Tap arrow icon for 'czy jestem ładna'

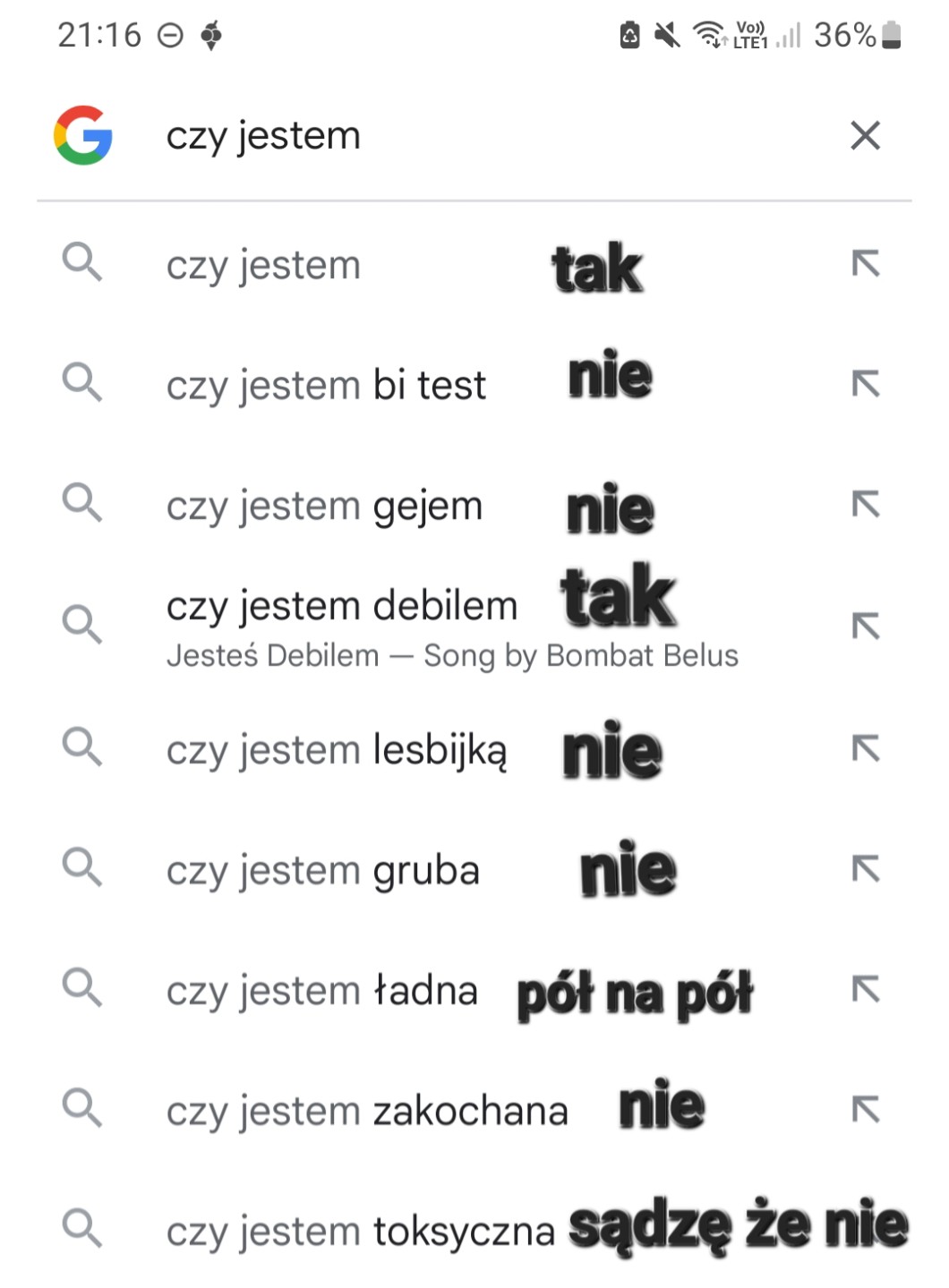[865, 989]
